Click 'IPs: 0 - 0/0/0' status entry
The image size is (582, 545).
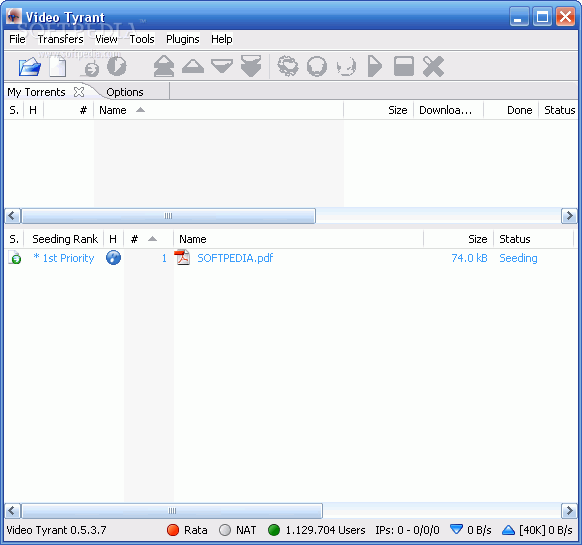click(407, 530)
